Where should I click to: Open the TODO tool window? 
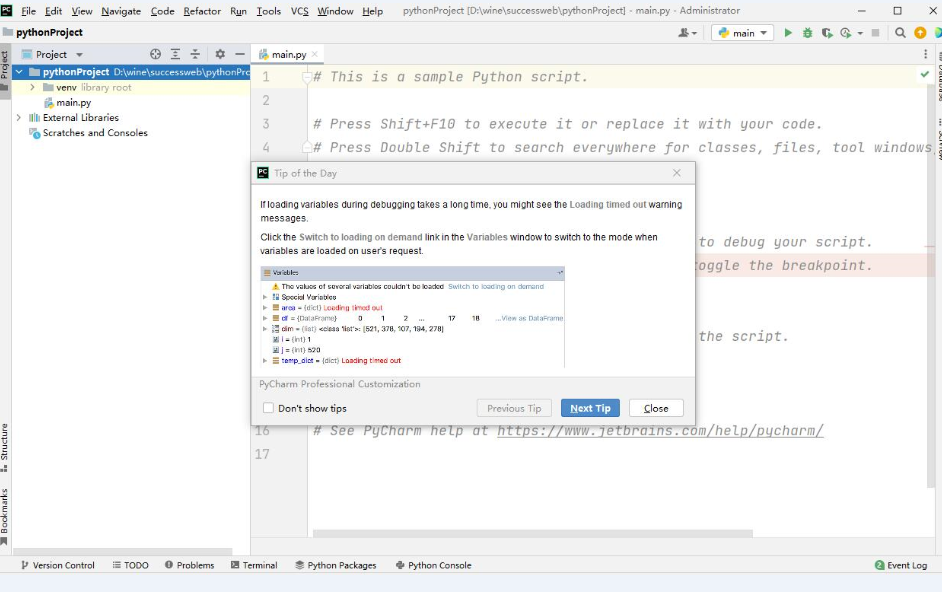click(x=130, y=565)
